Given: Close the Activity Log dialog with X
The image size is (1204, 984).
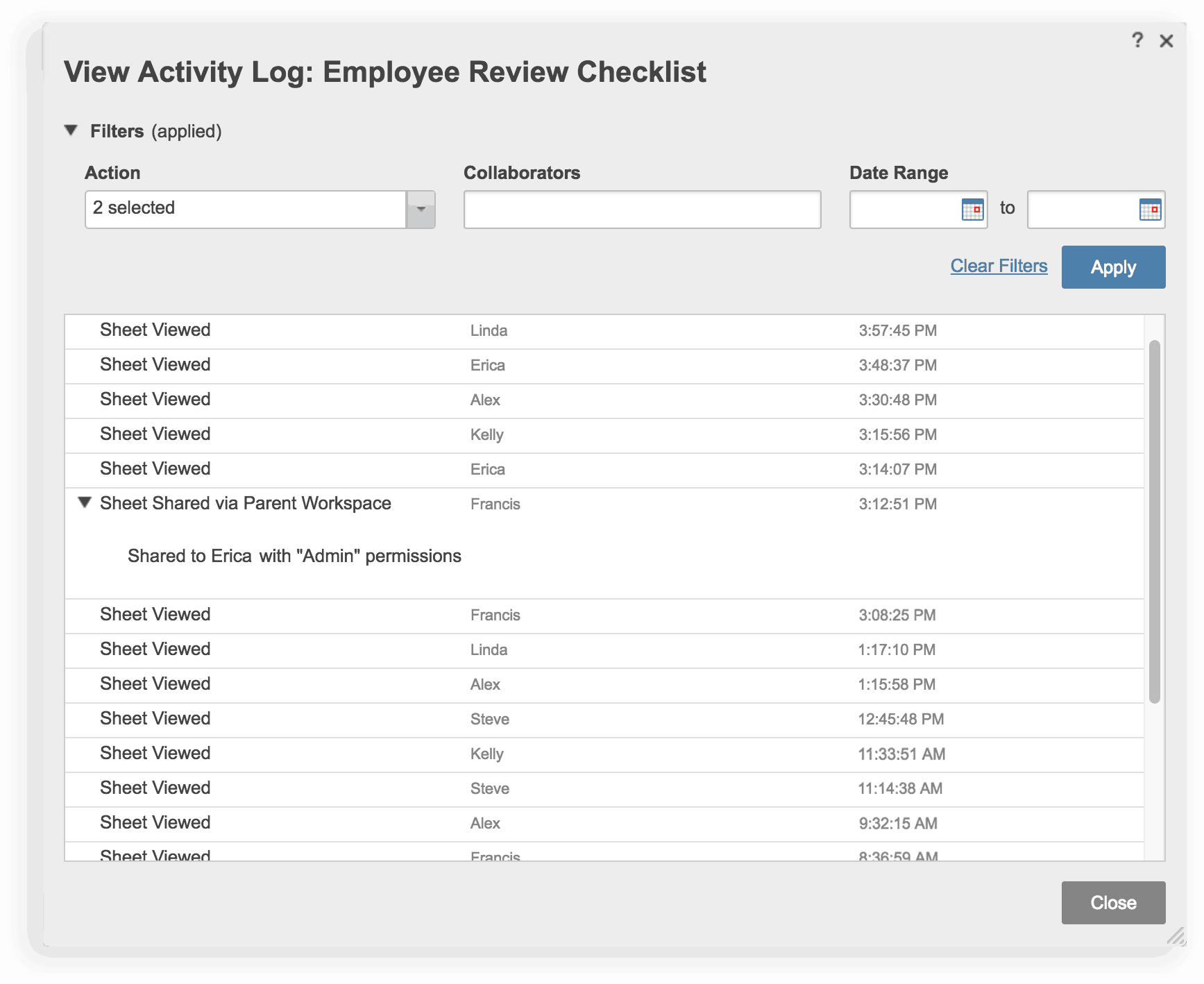Looking at the screenshot, I should pyautogui.click(x=1167, y=42).
